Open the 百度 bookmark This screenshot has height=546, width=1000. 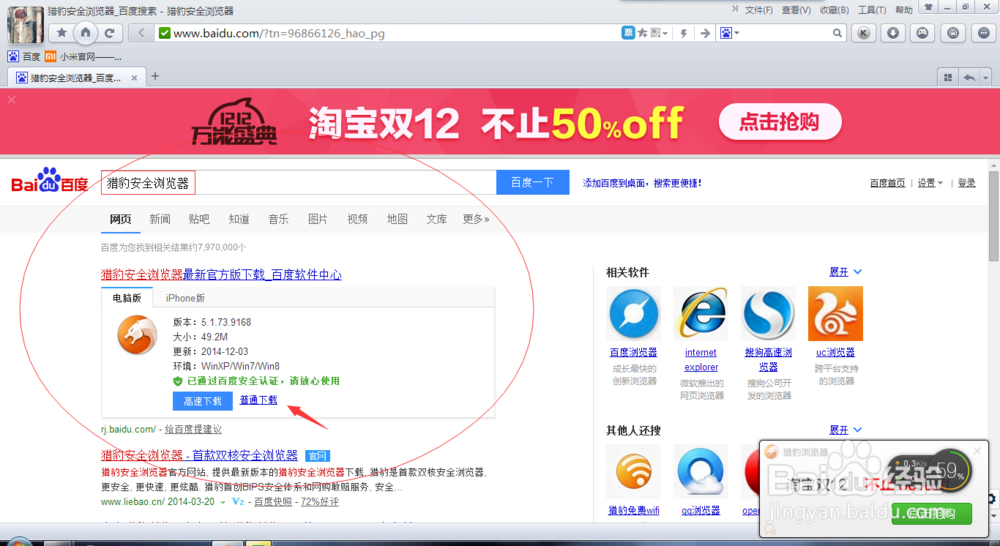tap(24, 57)
